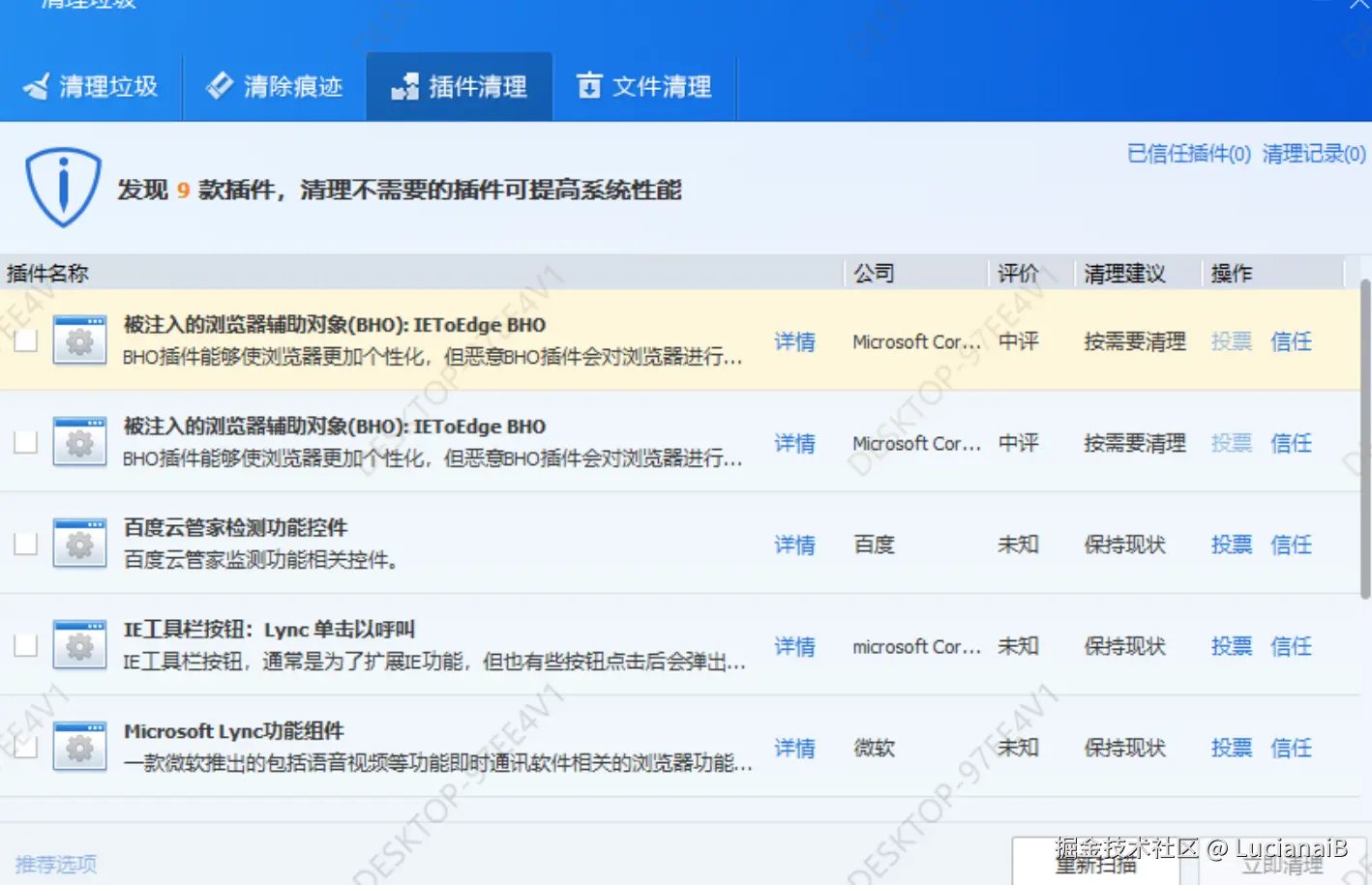
Task: Check the 百度云管家检测功能控件 checkbox
Action: 27,543
